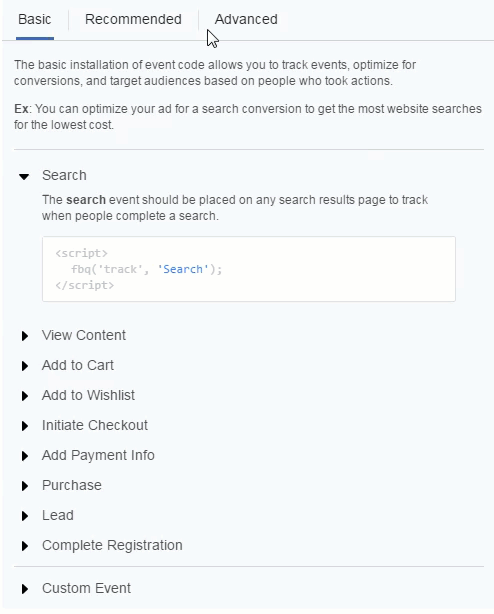Select 'Search' text in fbq code
This screenshot has width=494, height=614.
click(x=183, y=269)
